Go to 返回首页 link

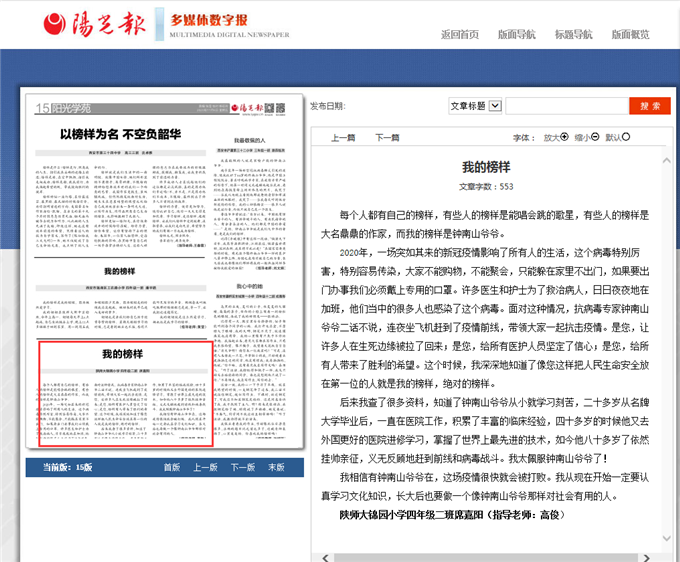pyautogui.click(x=460, y=34)
